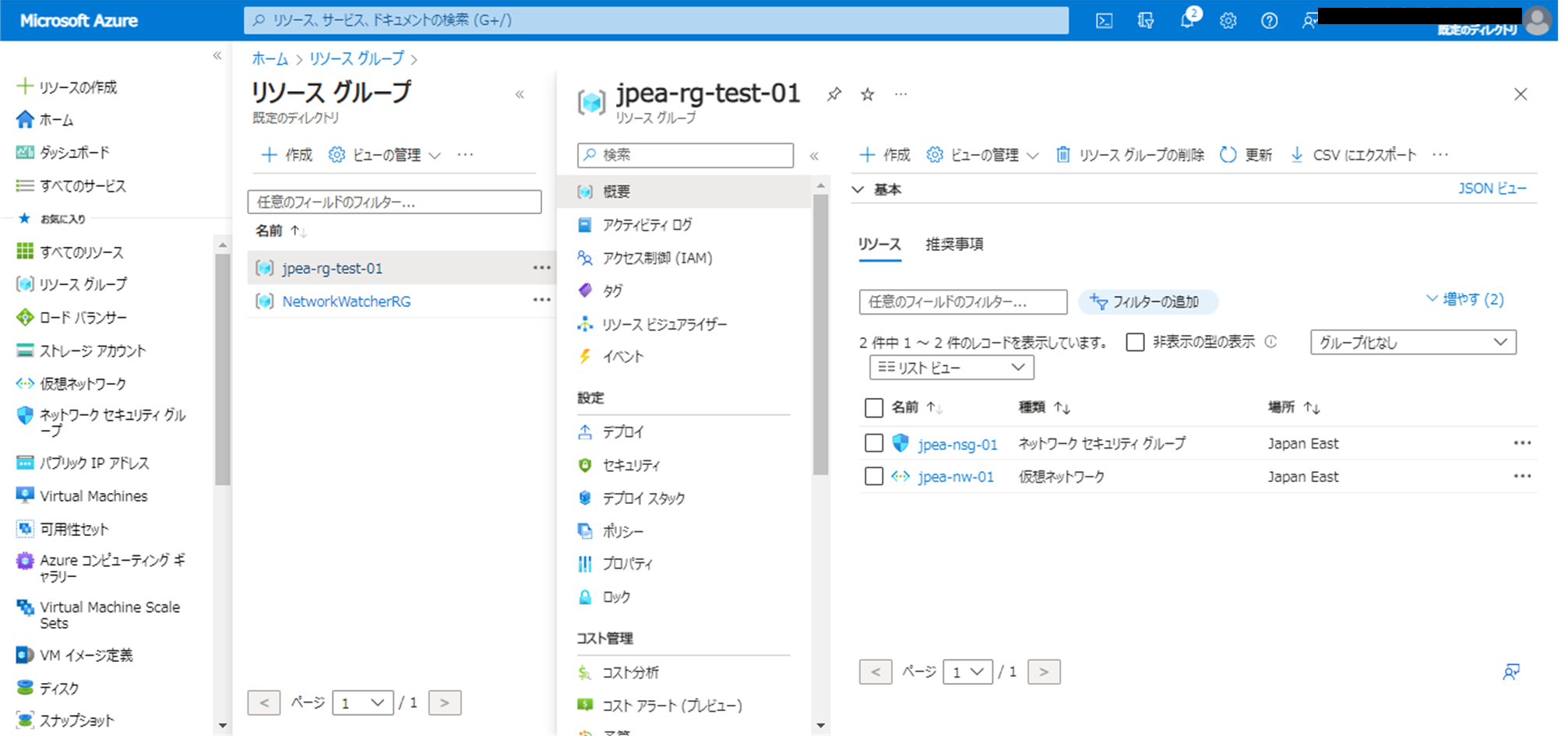Toggle 非表示の型の表示 checkbox

coord(1135,342)
